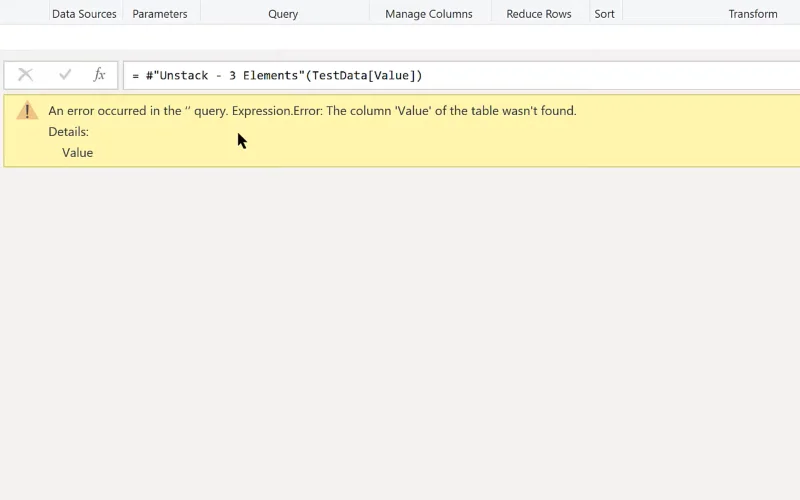This screenshot has width=800, height=500.
Task: Click the Value entry under Details
Action: pyautogui.click(x=78, y=153)
